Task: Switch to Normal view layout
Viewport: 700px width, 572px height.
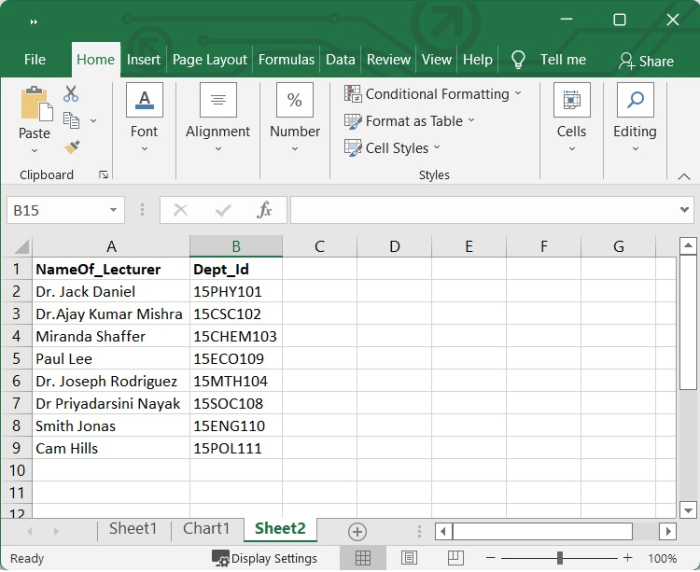Action: (x=363, y=558)
